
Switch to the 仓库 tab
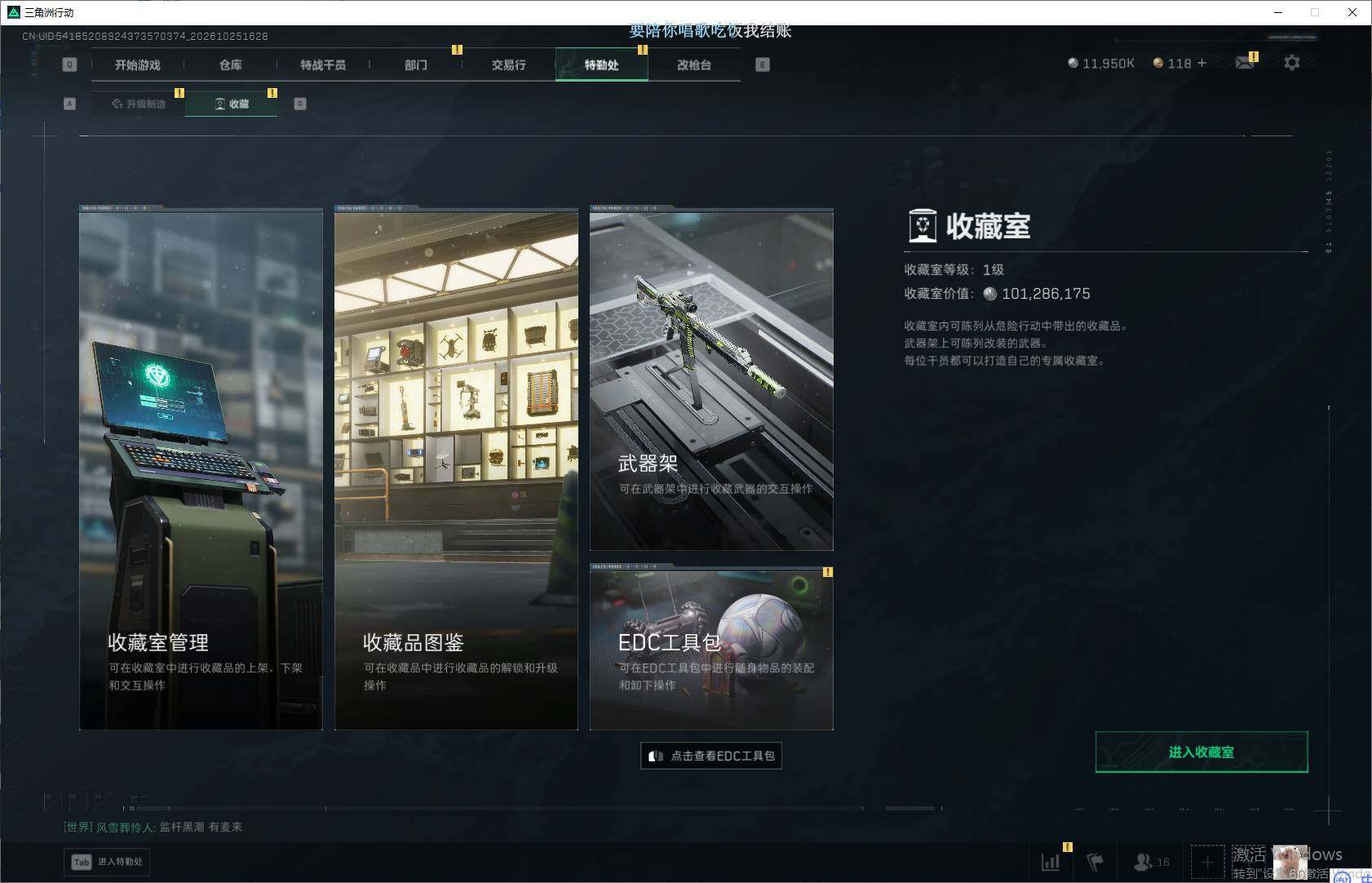[230, 65]
